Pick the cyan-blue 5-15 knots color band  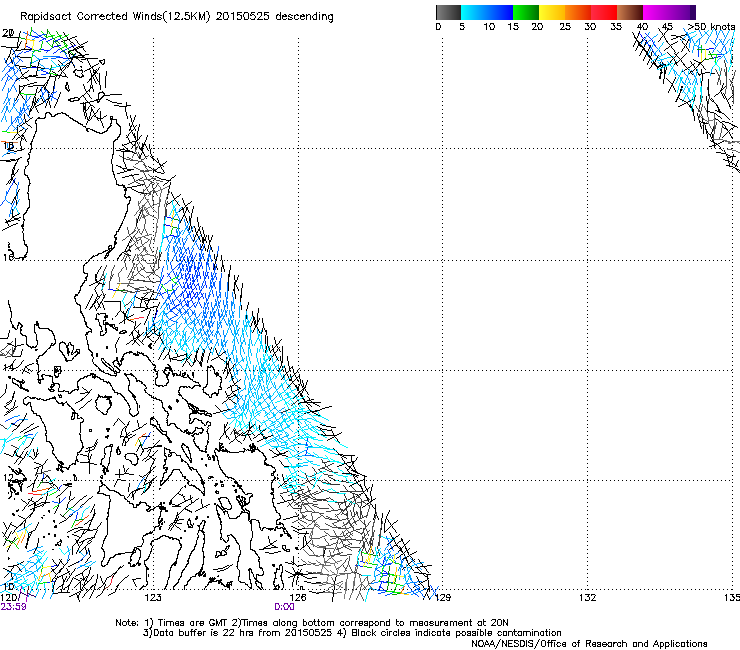(x=487, y=12)
